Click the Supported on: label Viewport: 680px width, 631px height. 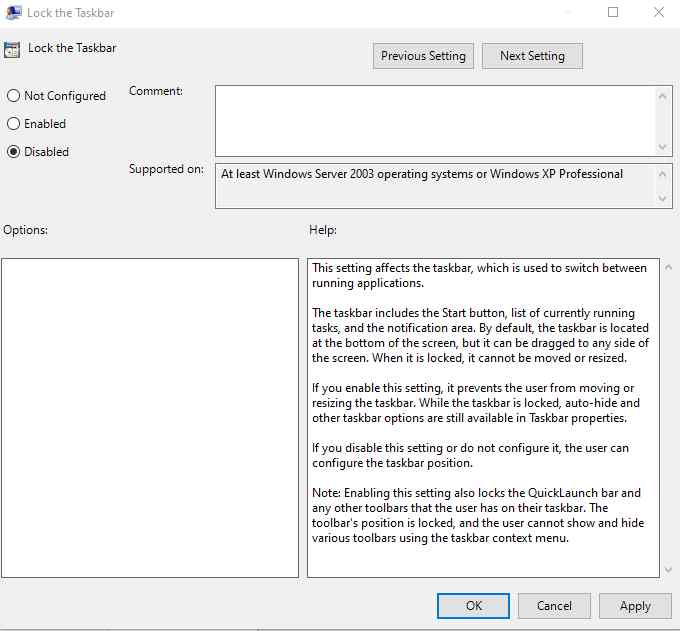pyautogui.click(x=166, y=169)
